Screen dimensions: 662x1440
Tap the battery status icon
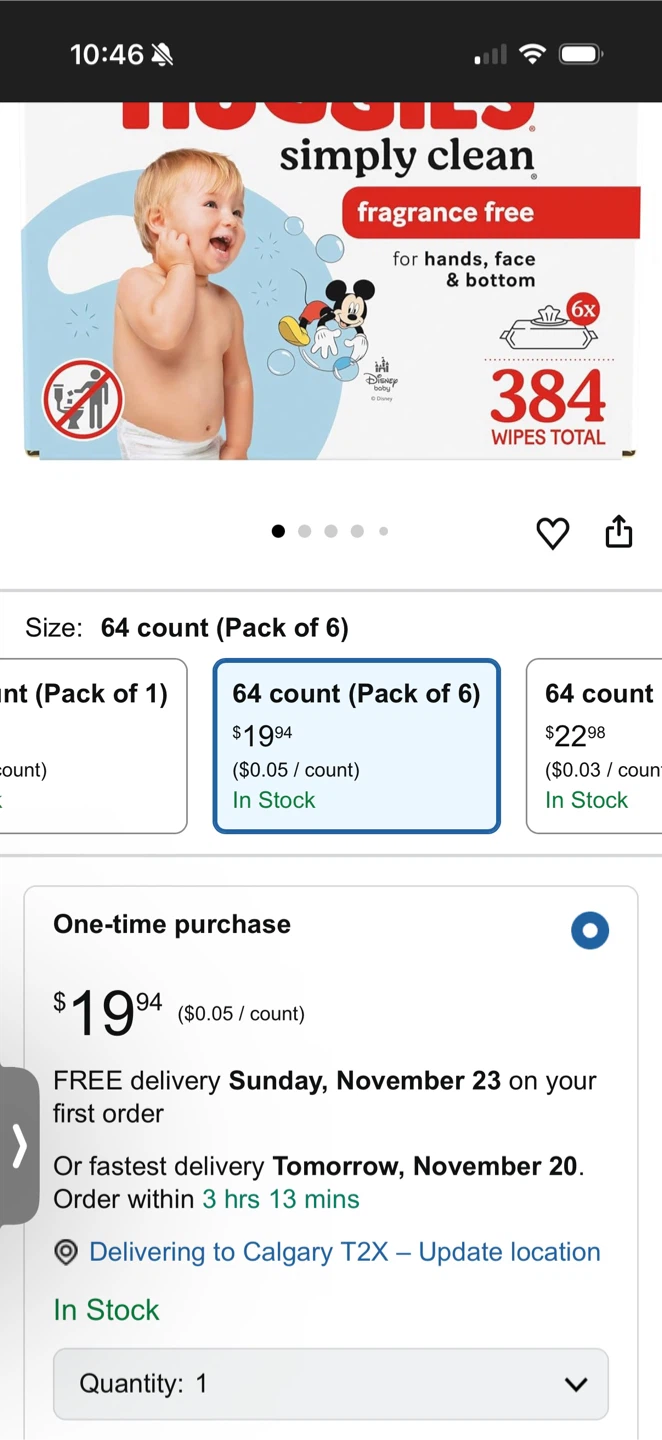click(581, 54)
